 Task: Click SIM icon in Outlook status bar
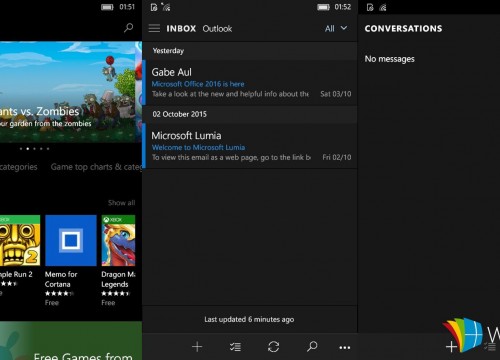154,7
